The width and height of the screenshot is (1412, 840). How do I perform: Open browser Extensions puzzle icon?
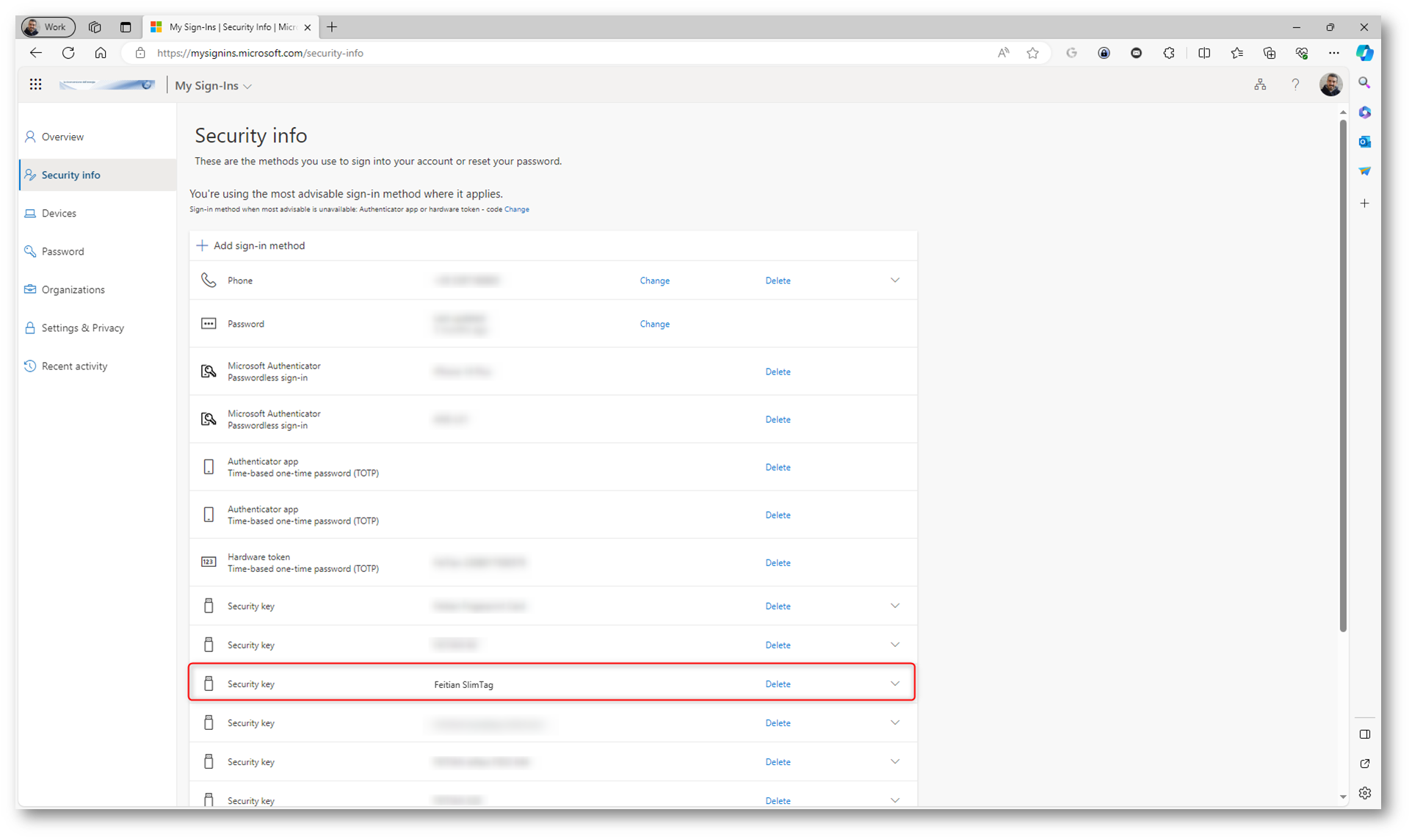(x=1169, y=53)
